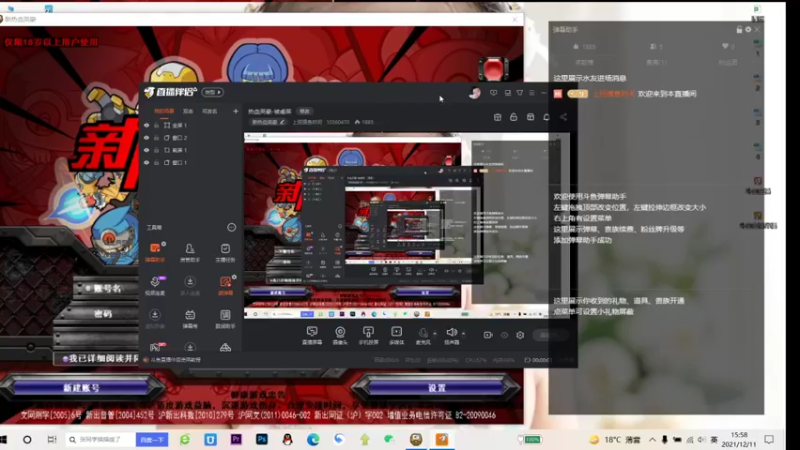Add a screen capture source from the bottom bar

tap(312, 335)
